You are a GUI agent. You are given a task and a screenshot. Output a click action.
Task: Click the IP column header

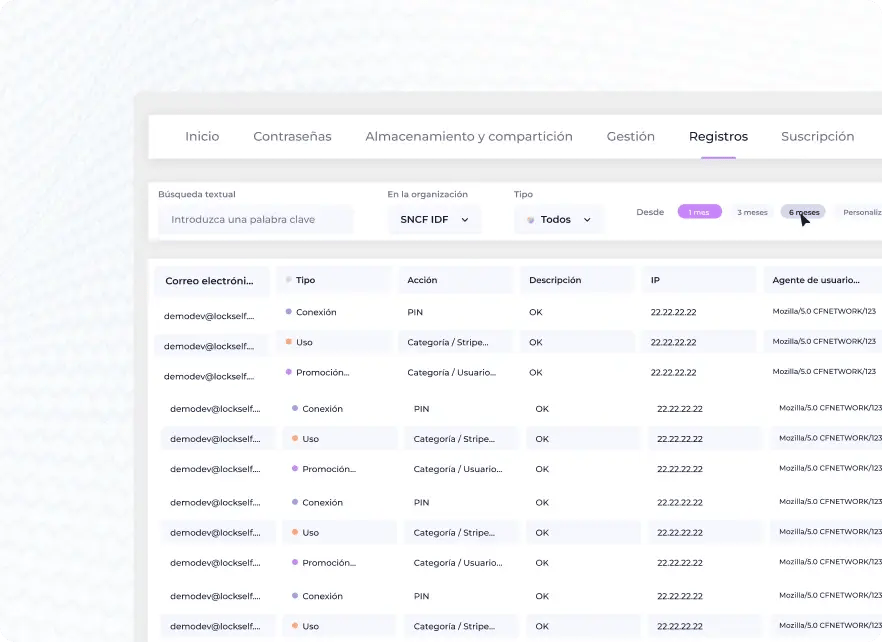click(698, 280)
